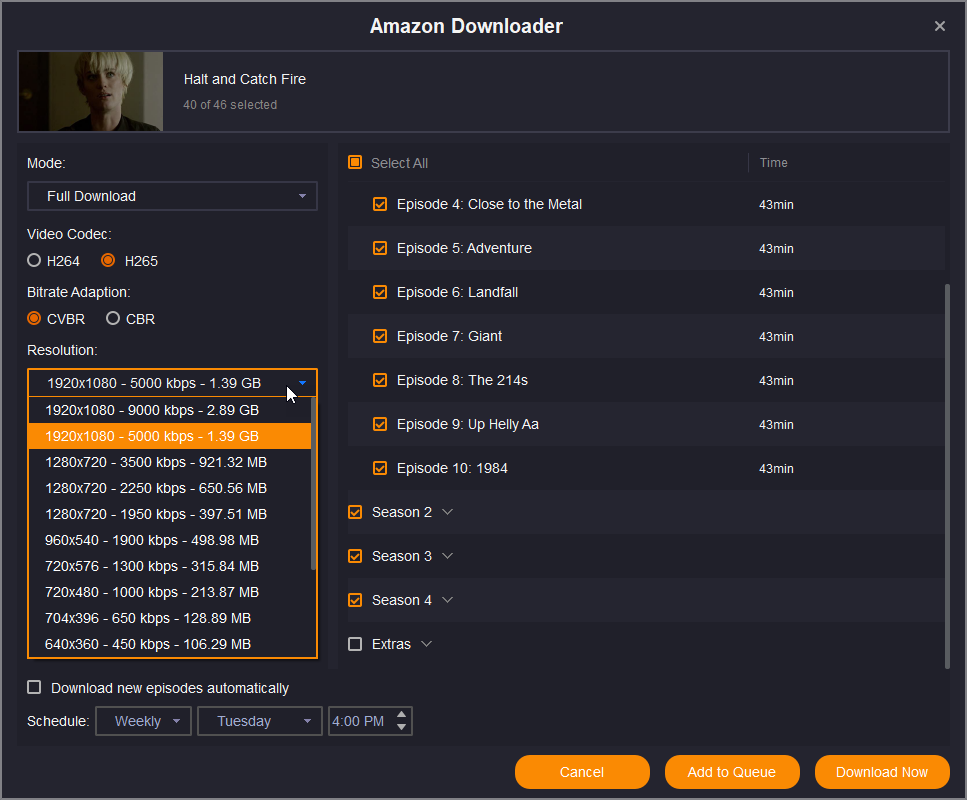
Task: Uncheck Episode 10: 1984
Action: [380, 468]
